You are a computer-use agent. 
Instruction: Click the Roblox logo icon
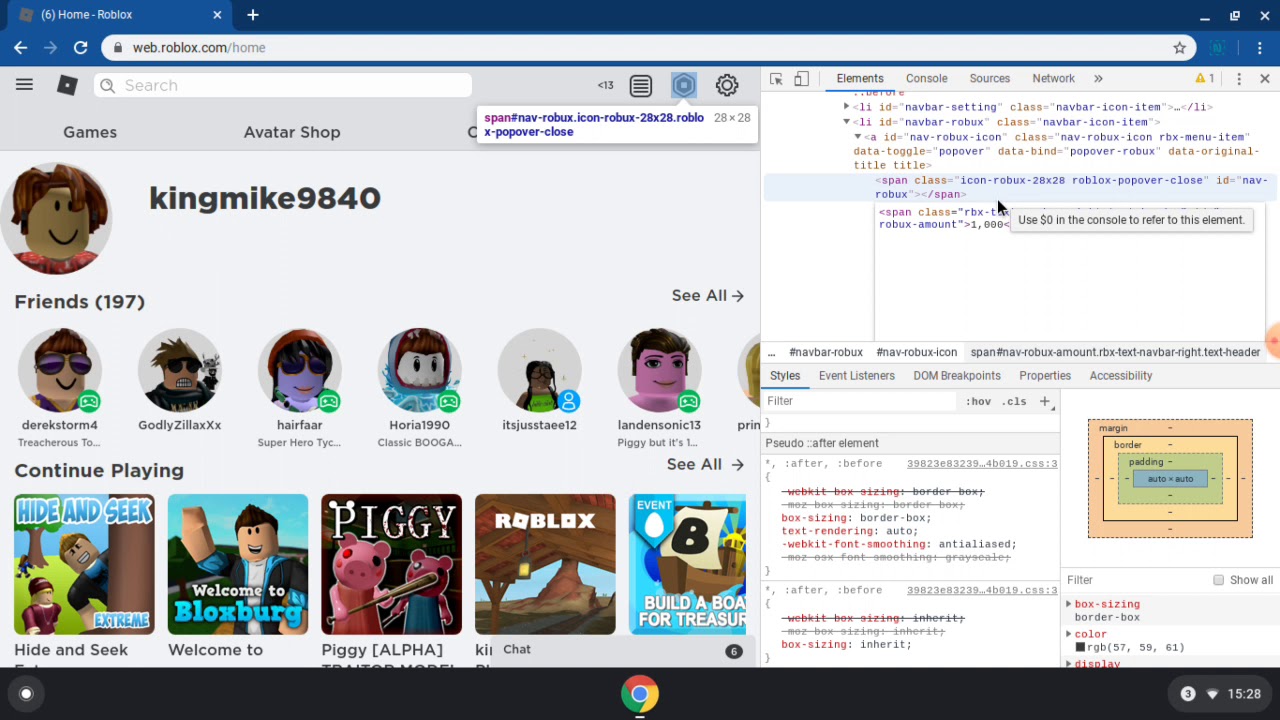point(67,85)
